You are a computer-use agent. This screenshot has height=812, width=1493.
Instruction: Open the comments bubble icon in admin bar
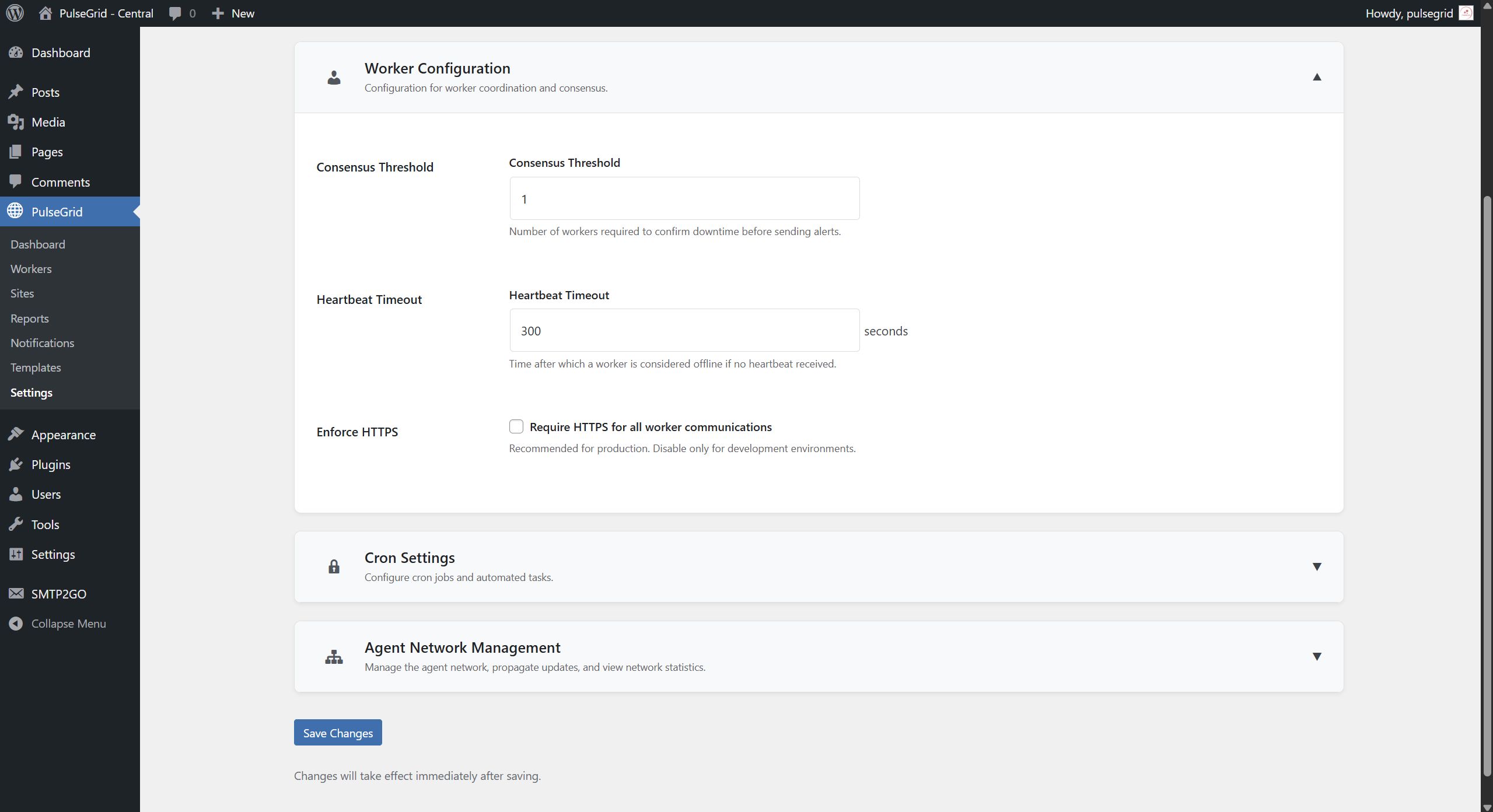[174, 13]
